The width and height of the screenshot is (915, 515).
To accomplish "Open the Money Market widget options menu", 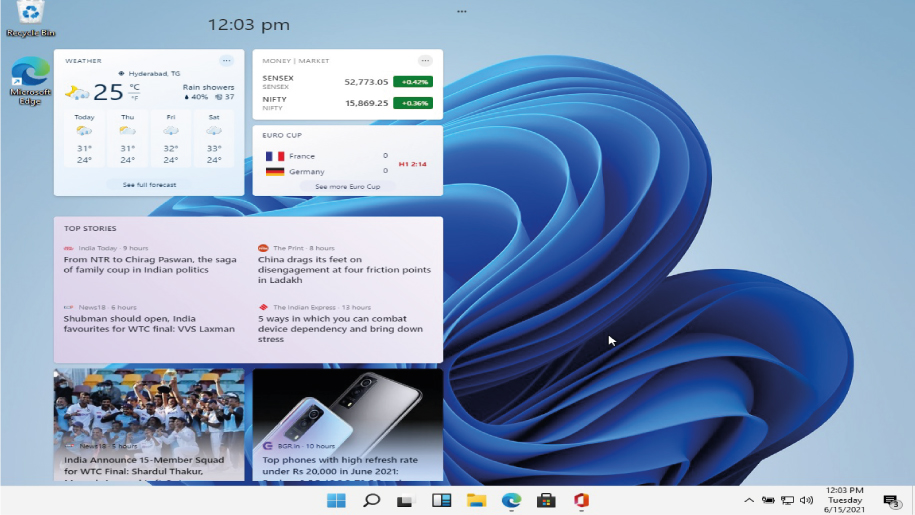I will pyautogui.click(x=425, y=61).
